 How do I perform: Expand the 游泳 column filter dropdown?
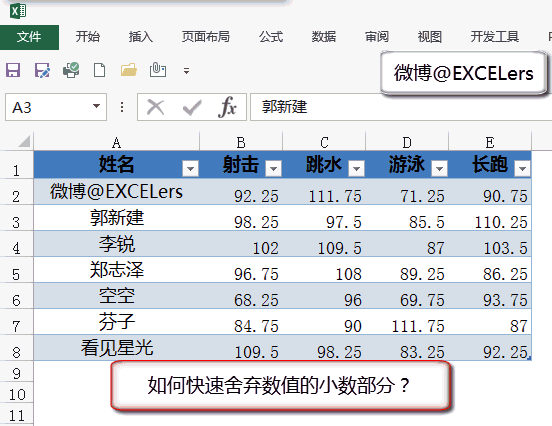pyautogui.click(x=439, y=169)
